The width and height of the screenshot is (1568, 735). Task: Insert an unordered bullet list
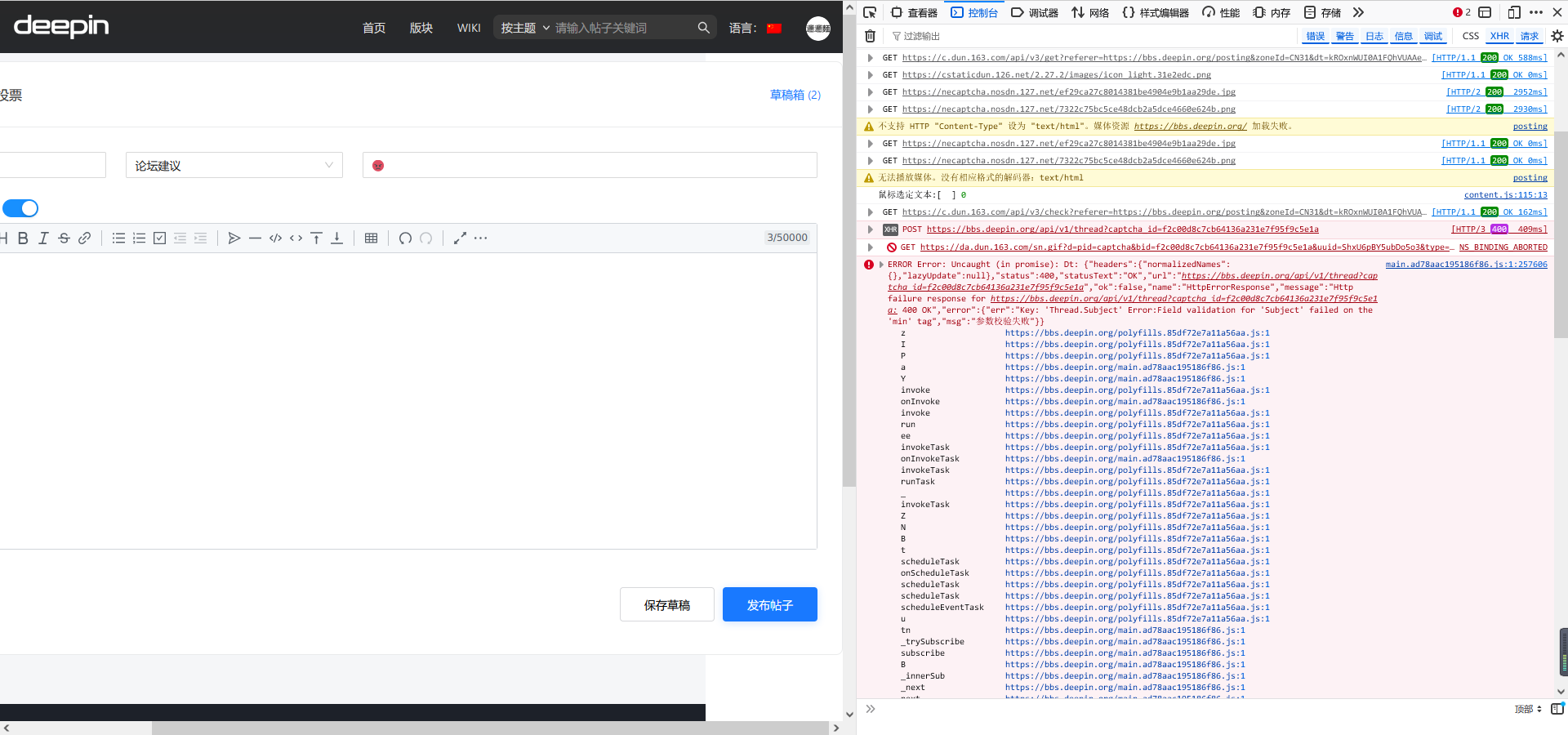pos(118,238)
